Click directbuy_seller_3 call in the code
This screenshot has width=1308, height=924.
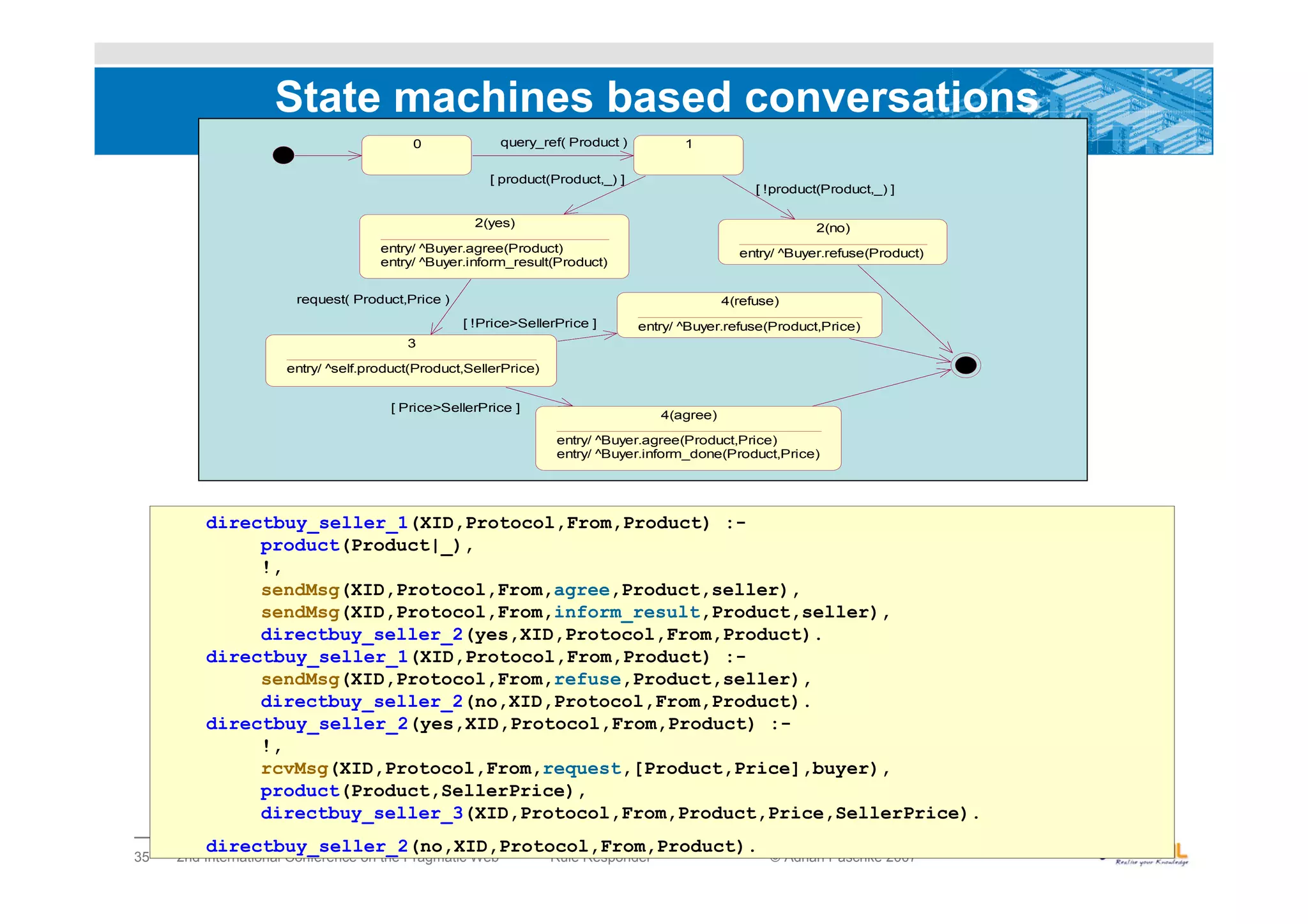pos(361,814)
